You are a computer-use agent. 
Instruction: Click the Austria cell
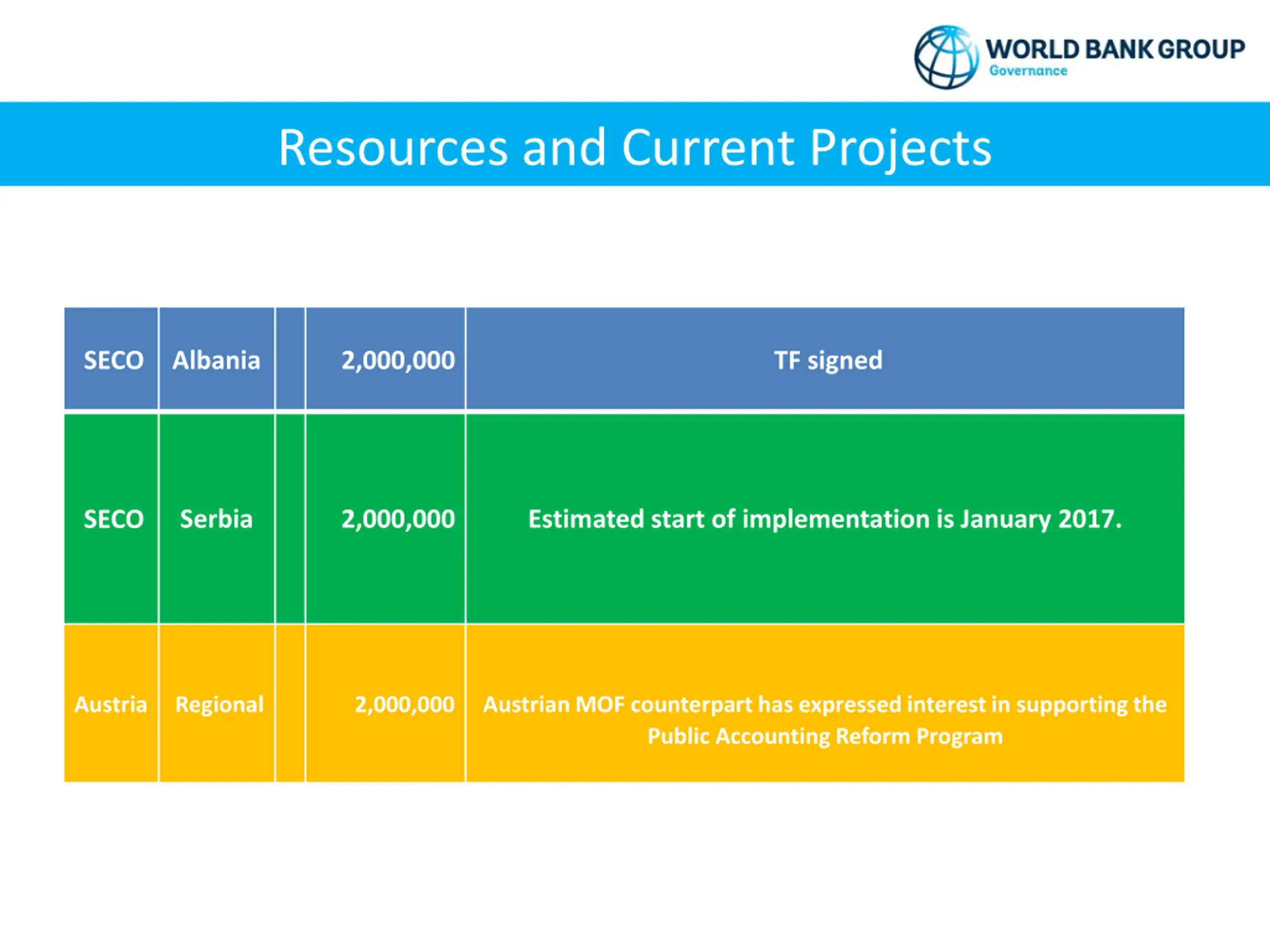[x=112, y=704]
